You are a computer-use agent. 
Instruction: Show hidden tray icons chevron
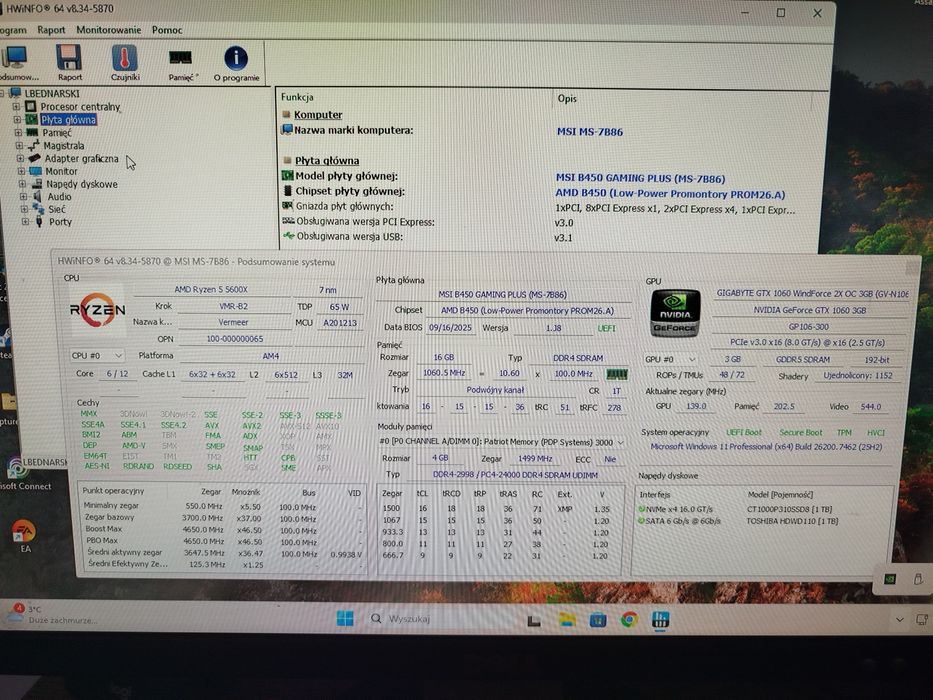[900, 620]
